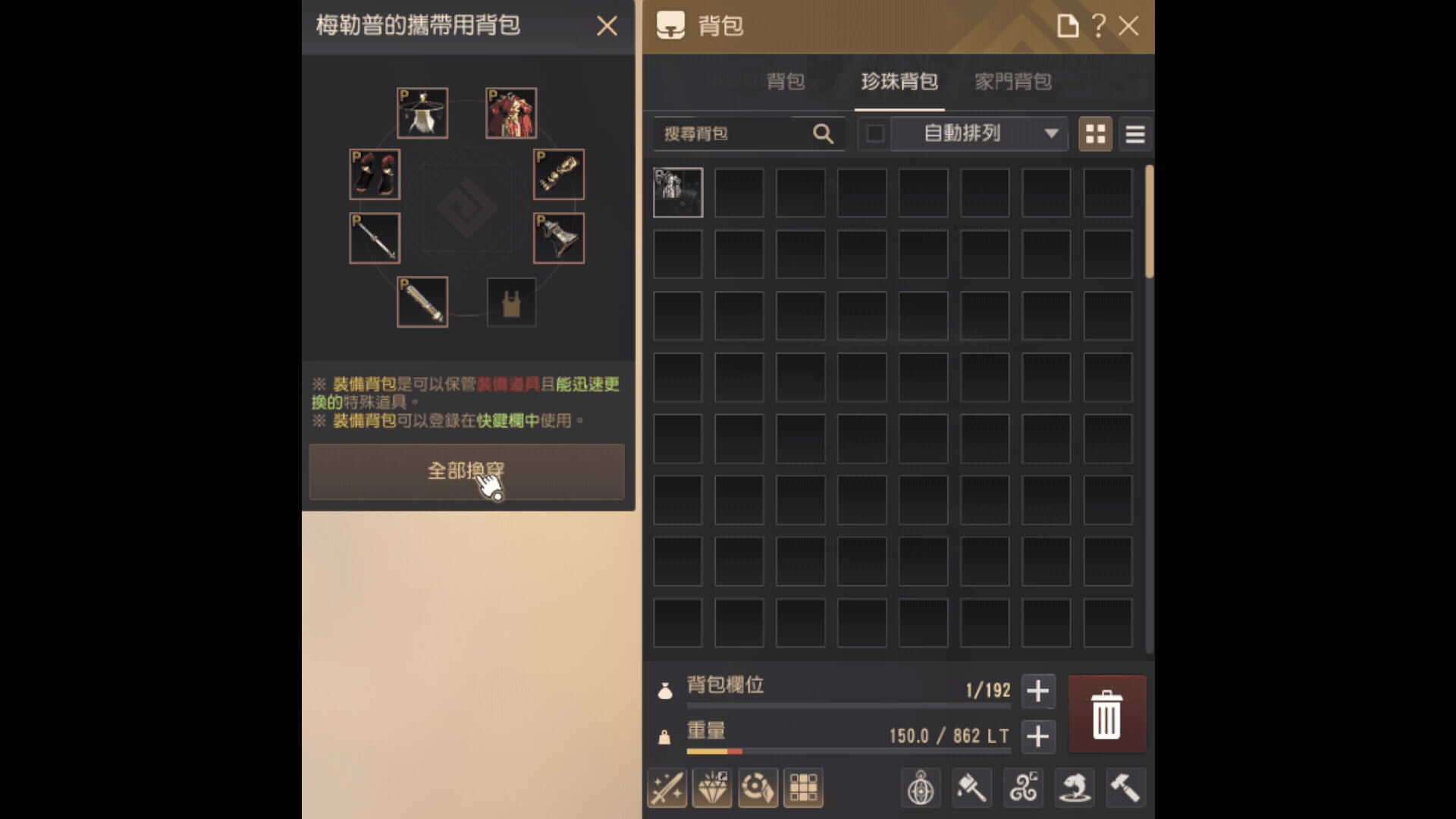Open the help question mark icon
The width and height of the screenshot is (1456, 819).
(1098, 26)
